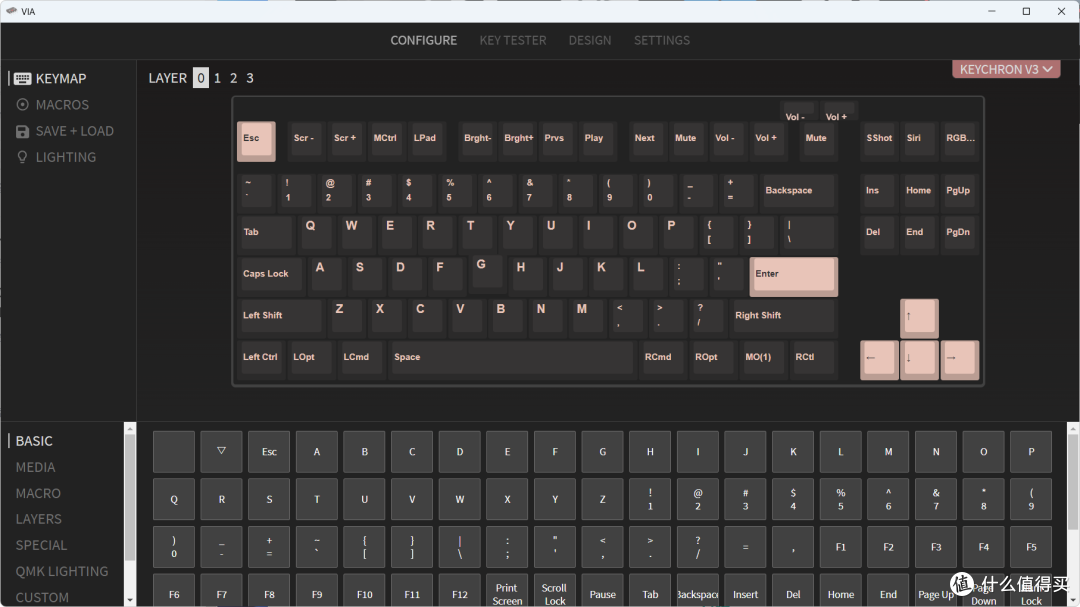Click the right arrow key on layout
This screenshot has height=607, width=1080.
pyautogui.click(x=959, y=360)
